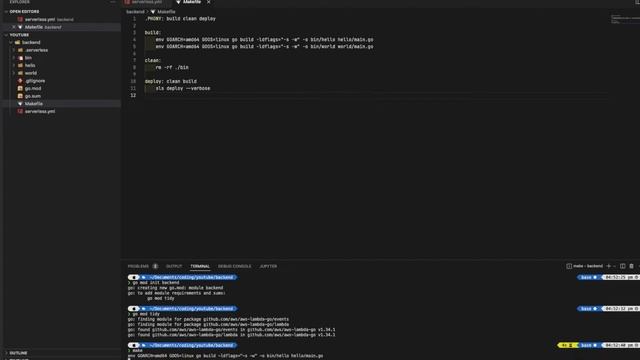
Task: Close the Makefile editor tab
Action: tap(209, 2)
